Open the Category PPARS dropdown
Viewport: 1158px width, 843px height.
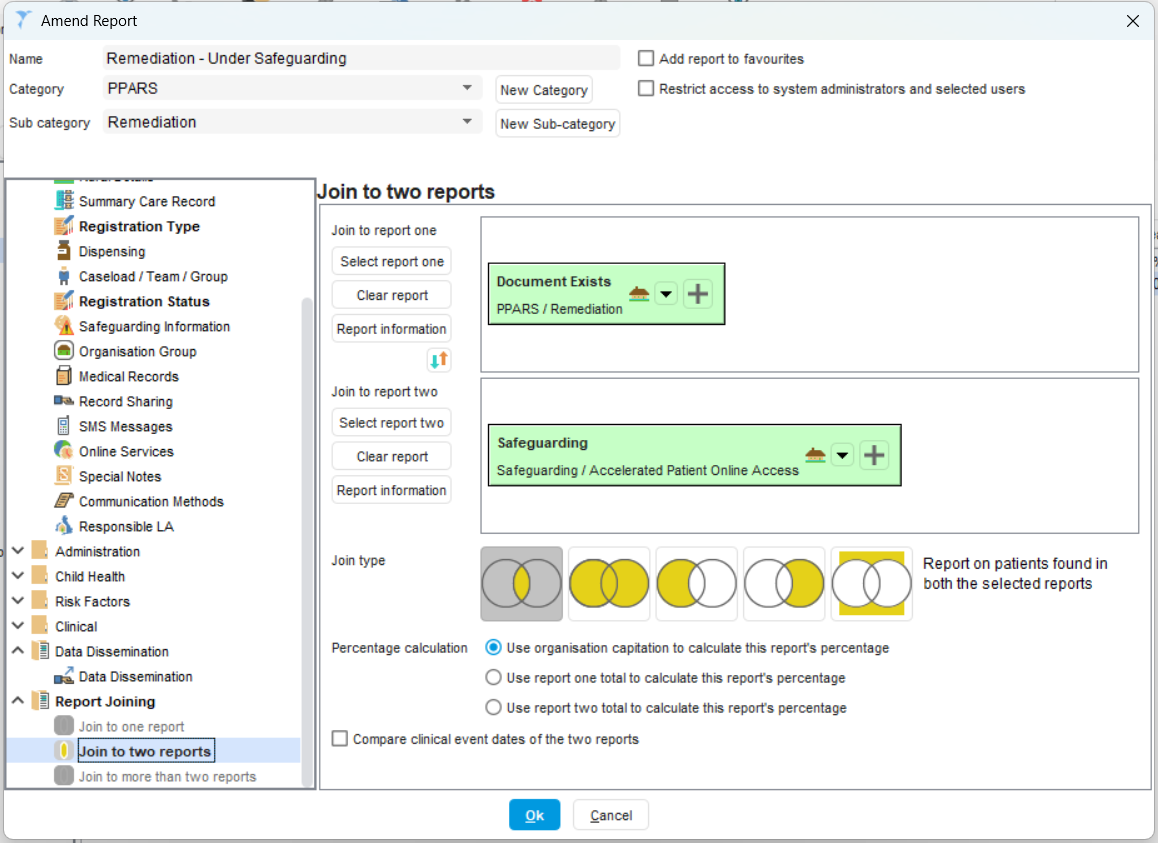pyautogui.click(x=466, y=88)
